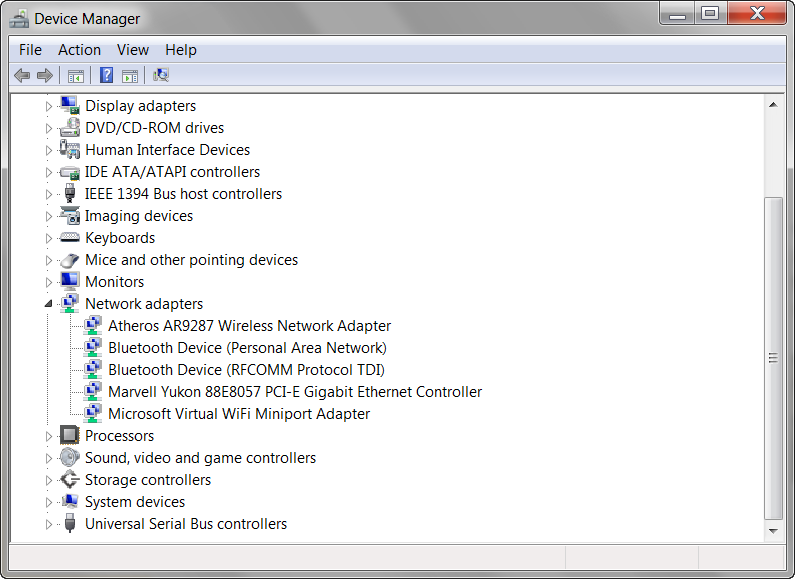Select Bluetooth Device (RFCOMM Protocol TDI)

246,370
